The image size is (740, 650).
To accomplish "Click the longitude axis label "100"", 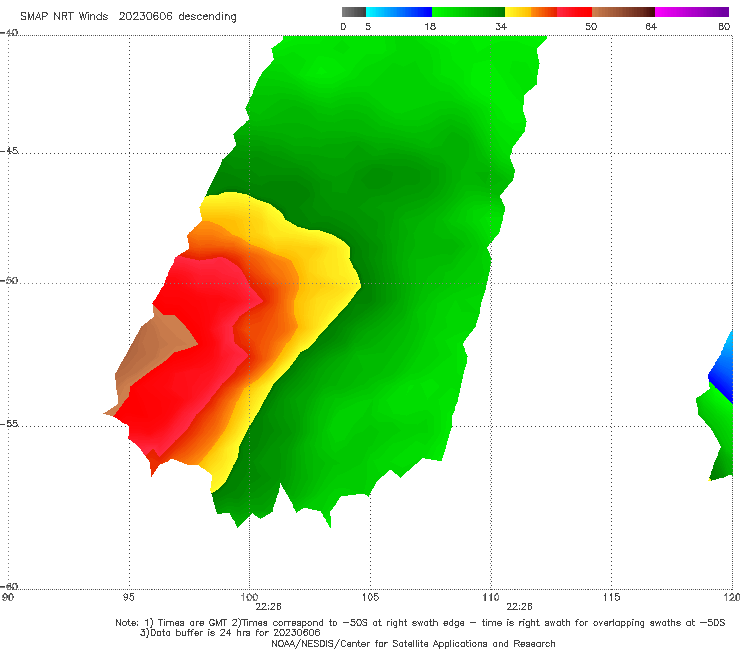I will [249, 598].
